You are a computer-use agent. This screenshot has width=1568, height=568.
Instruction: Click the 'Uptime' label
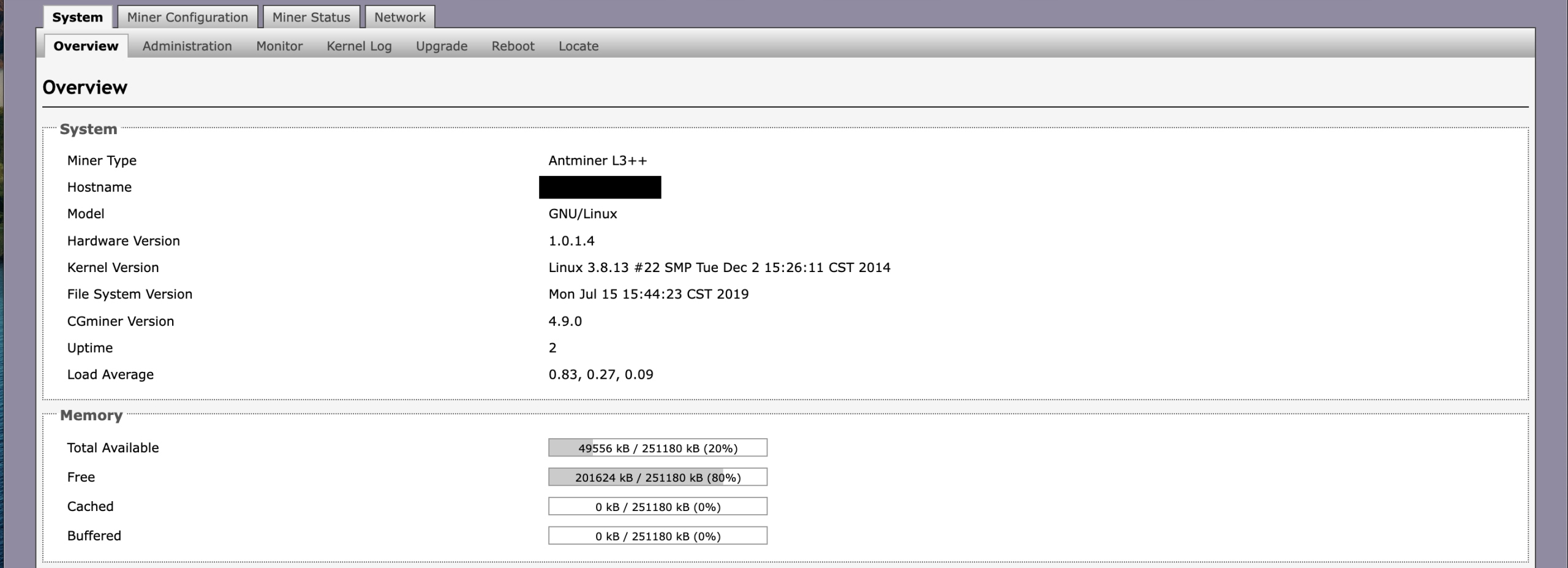(90, 348)
